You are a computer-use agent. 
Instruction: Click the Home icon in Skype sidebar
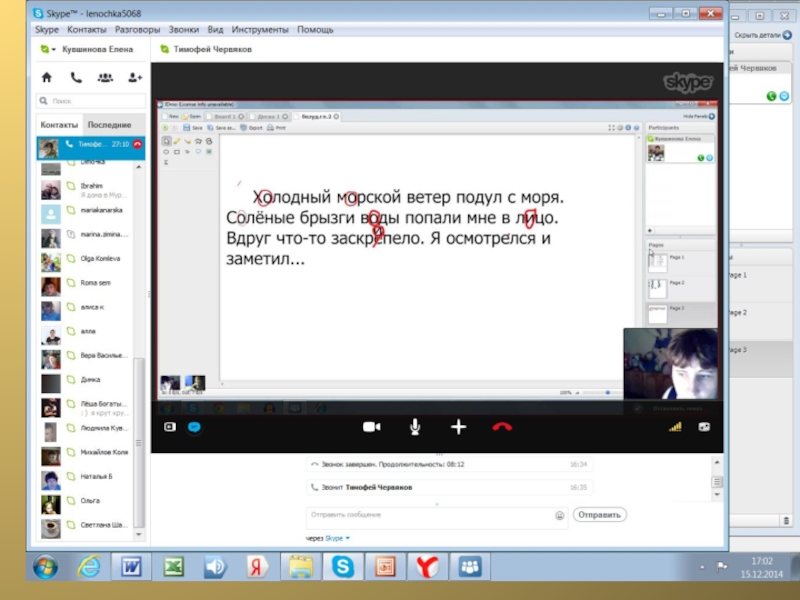pos(46,77)
